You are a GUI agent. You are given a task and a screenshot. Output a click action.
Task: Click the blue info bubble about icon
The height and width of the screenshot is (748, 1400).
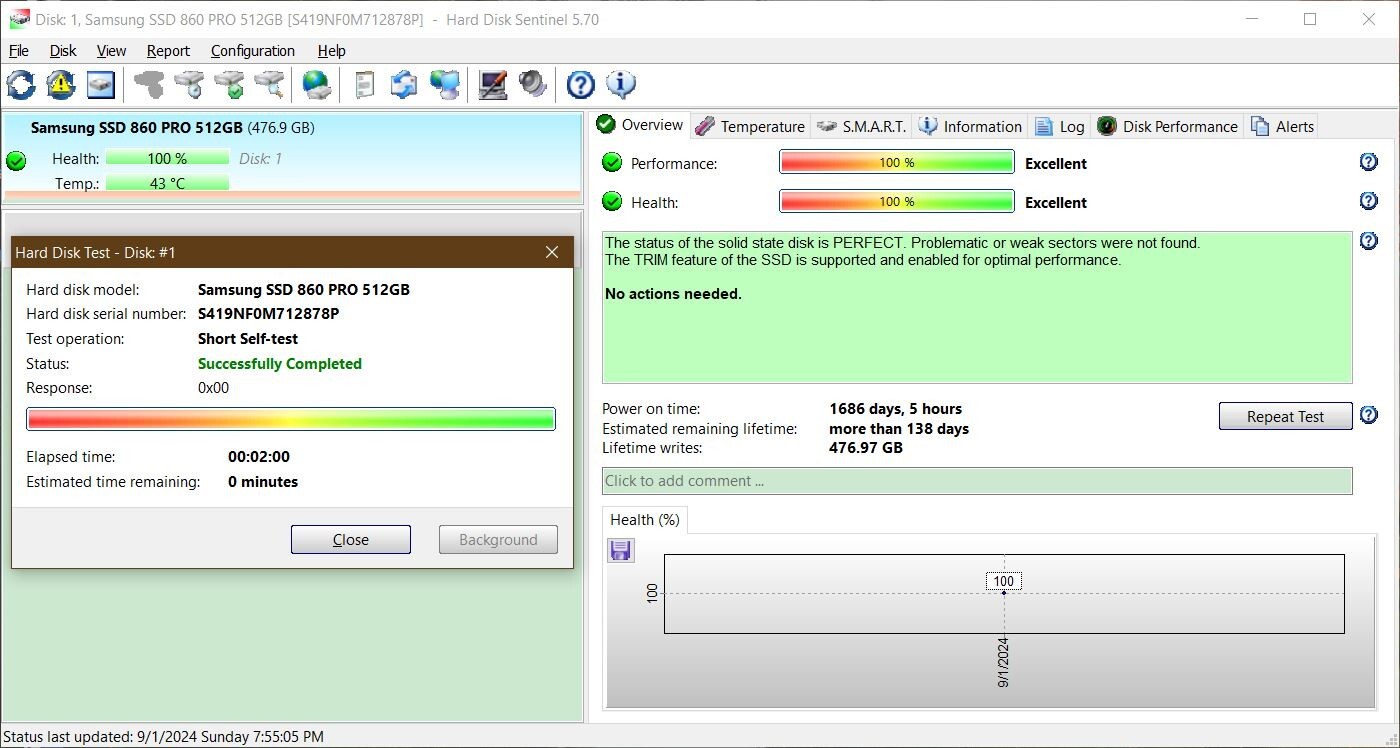[x=621, y=84]
